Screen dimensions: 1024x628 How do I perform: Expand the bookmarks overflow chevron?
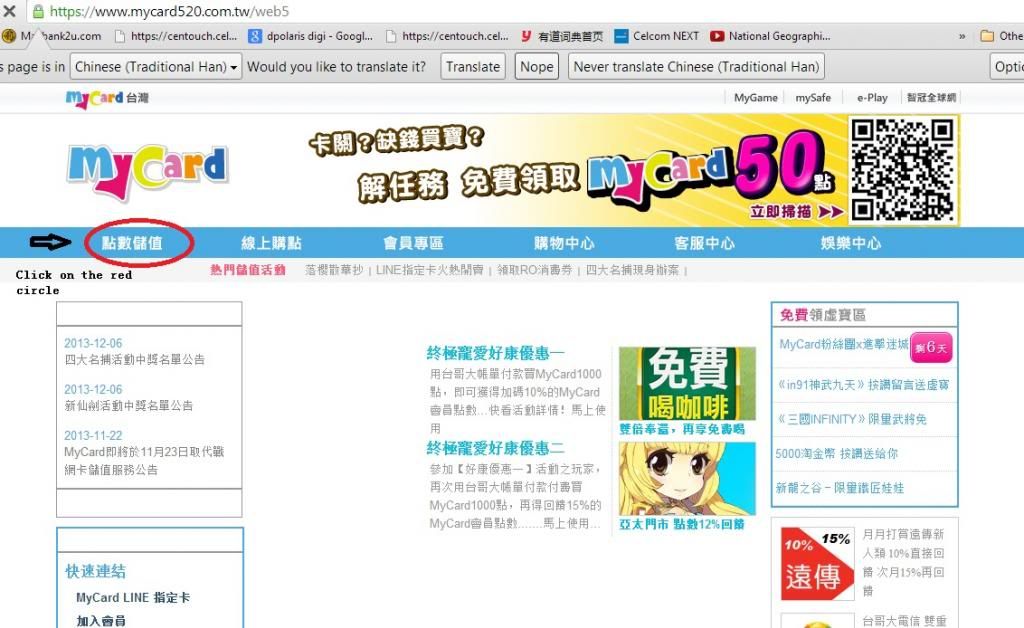tap(962, 36)
